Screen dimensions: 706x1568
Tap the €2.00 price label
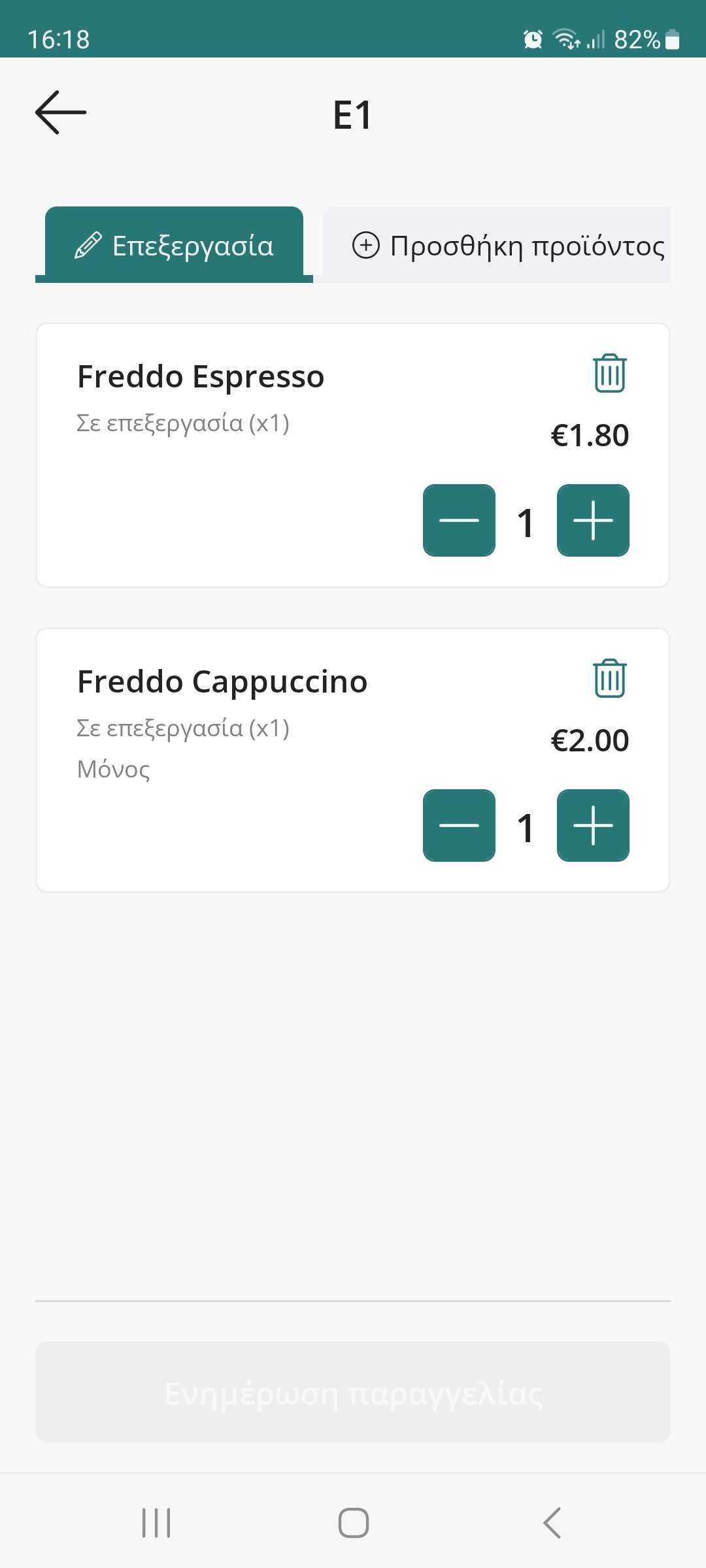pyautogui.click(x=590, y=740)
